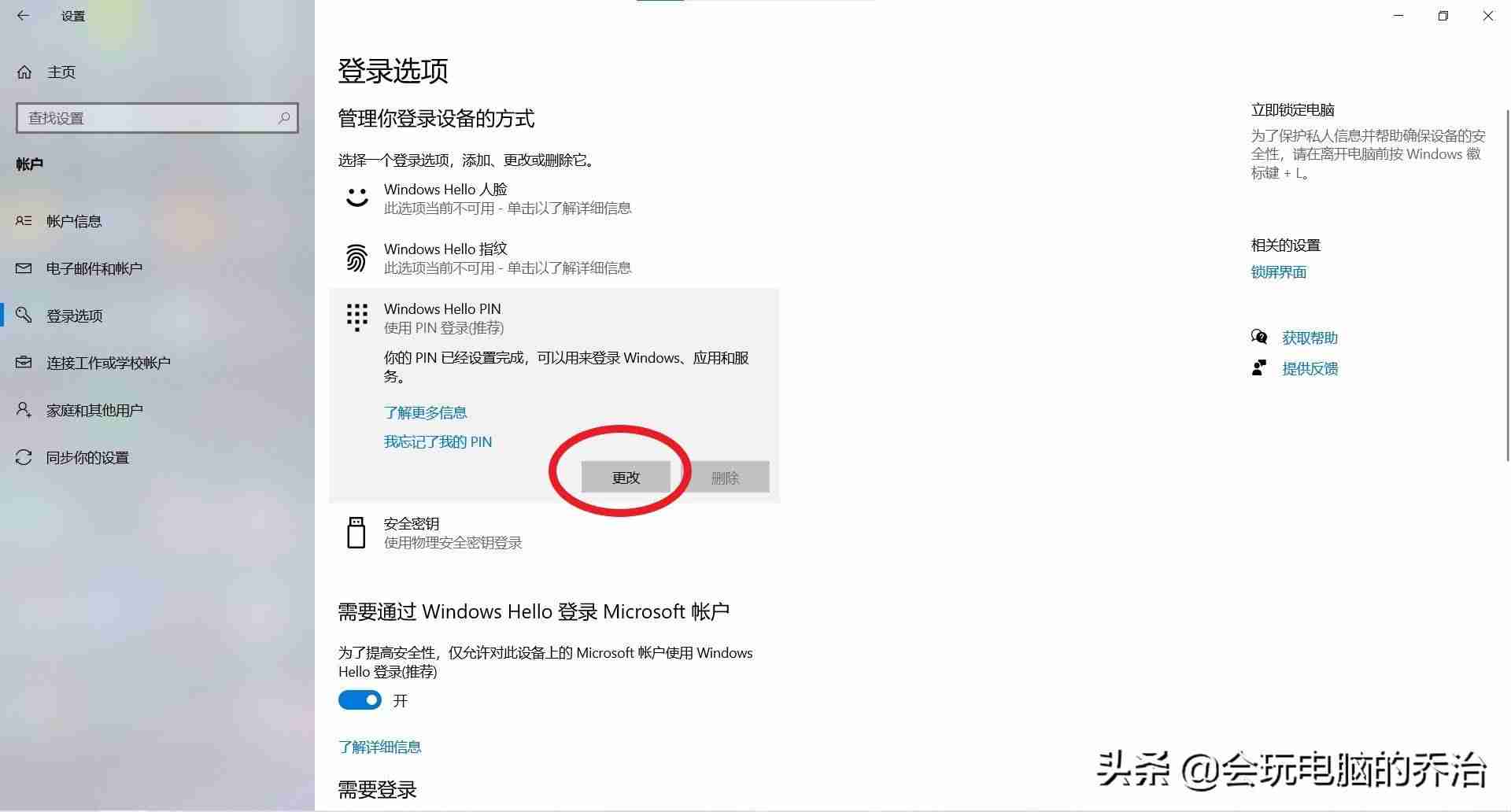Click the fingerprint Windows Hello icon
The width and height of the screenshot is (1511, 812).
pyautogui.click(x=357, y=257)
